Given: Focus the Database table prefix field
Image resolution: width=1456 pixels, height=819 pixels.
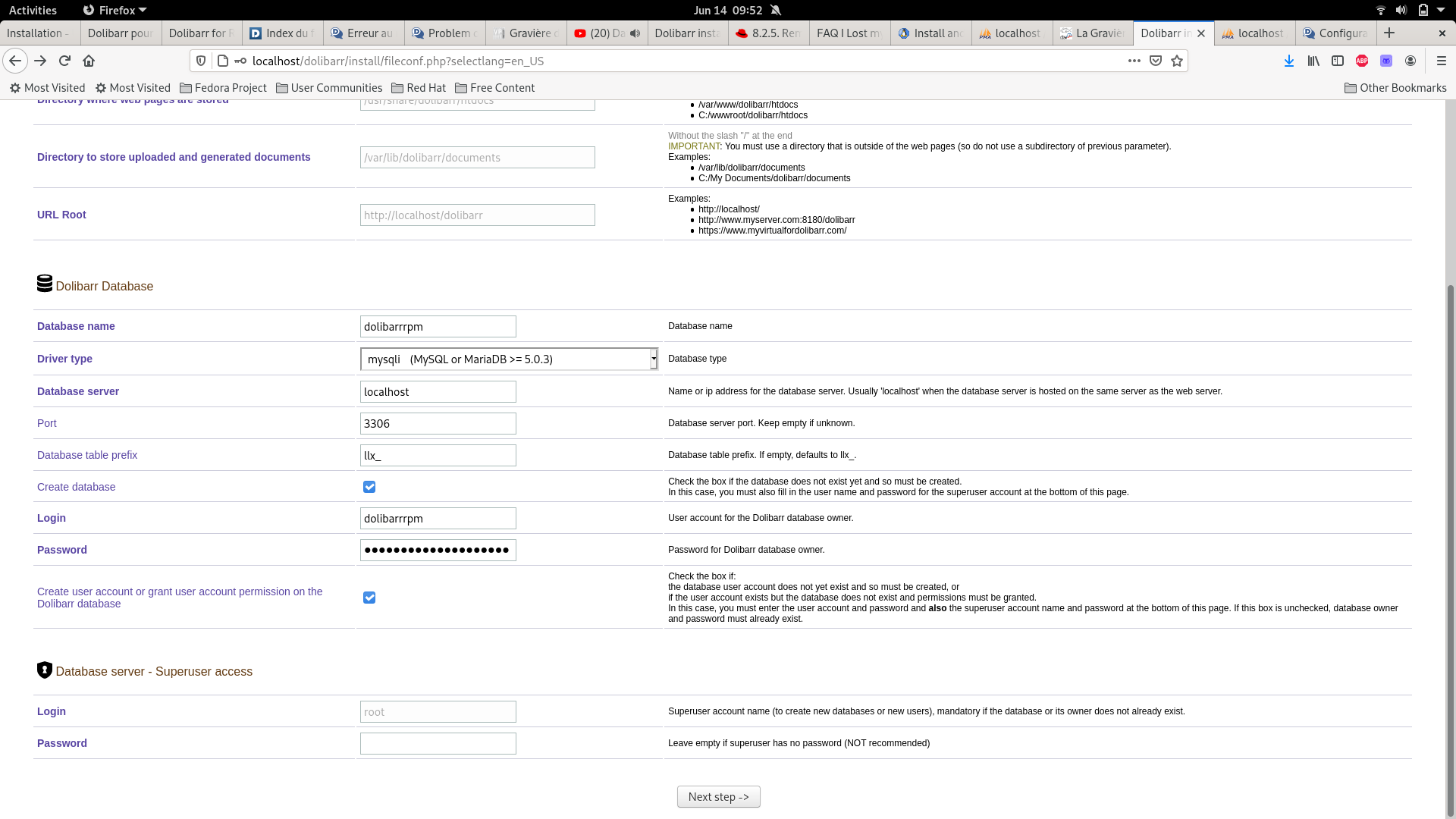Looking at the screenshot, I should (438, 456).
